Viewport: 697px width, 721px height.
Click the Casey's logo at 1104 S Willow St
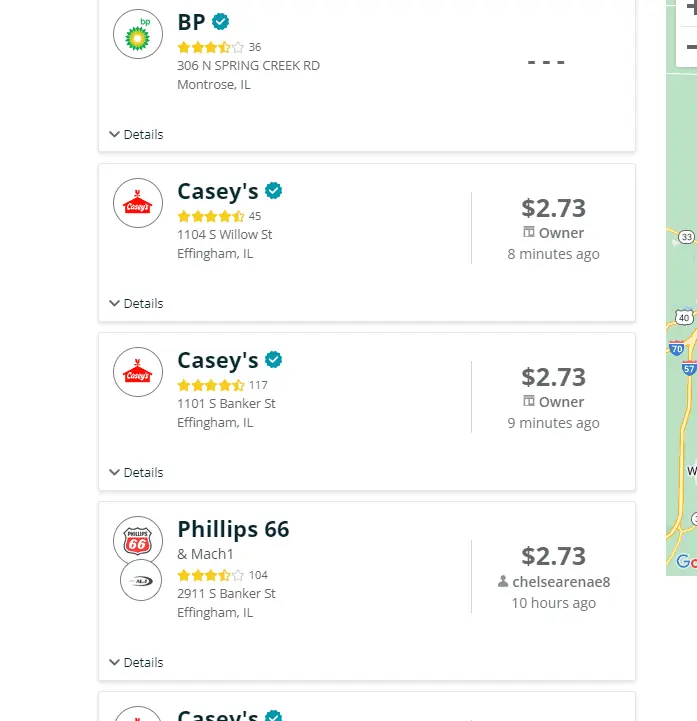coord(137,203)
